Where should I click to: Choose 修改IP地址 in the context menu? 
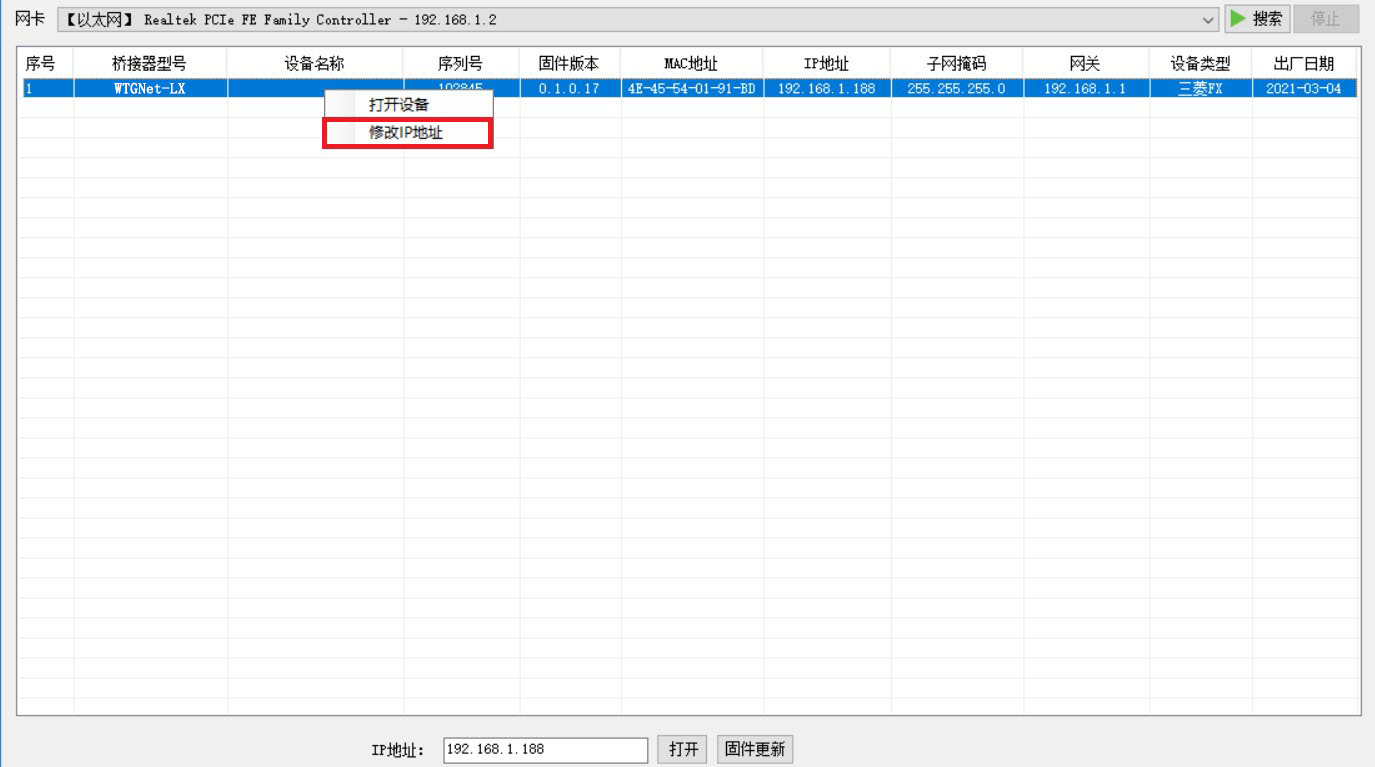(x=408, y=133)
